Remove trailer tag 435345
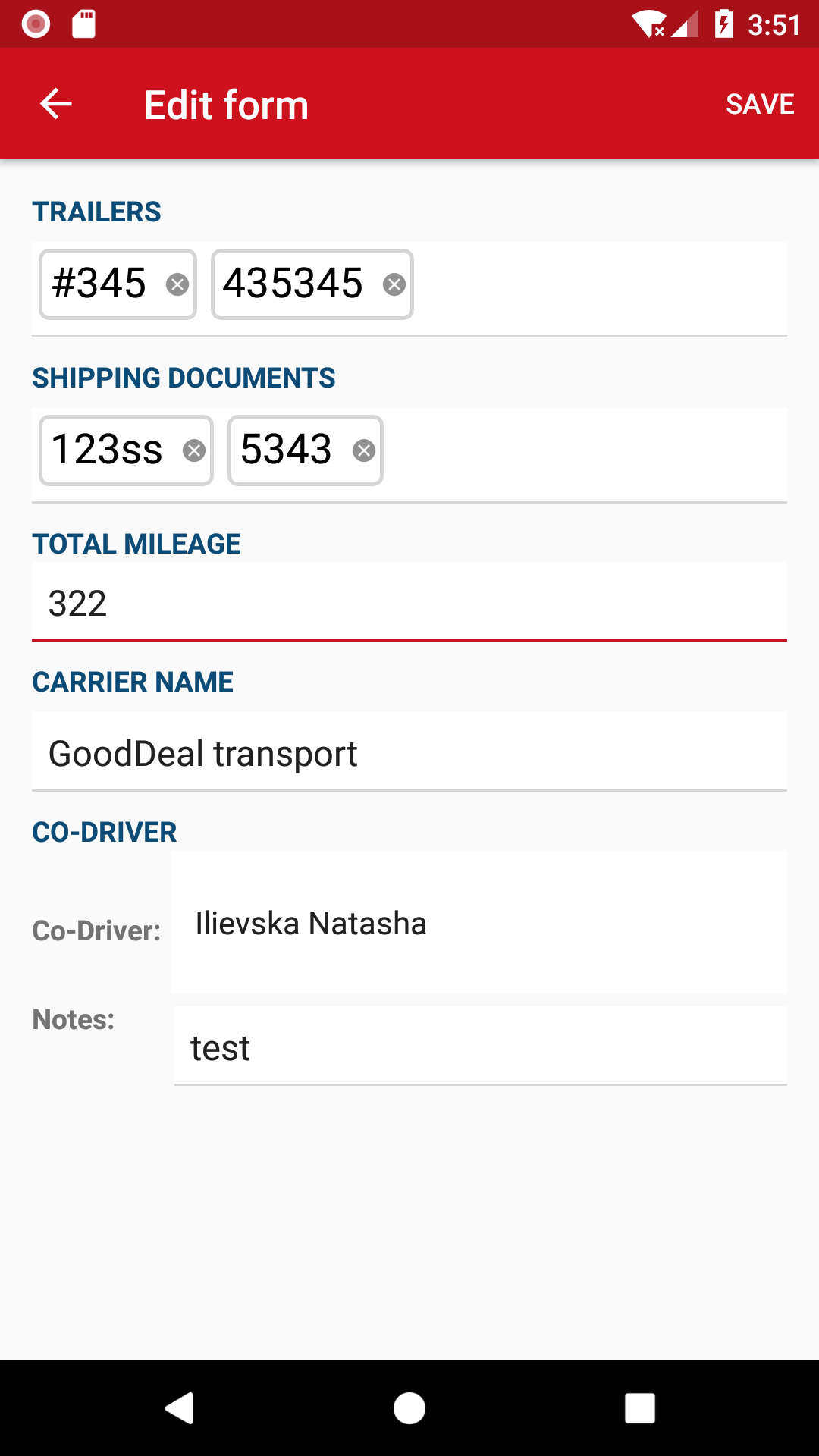Viewport: 819px width, 1456px height. [394, 284]
